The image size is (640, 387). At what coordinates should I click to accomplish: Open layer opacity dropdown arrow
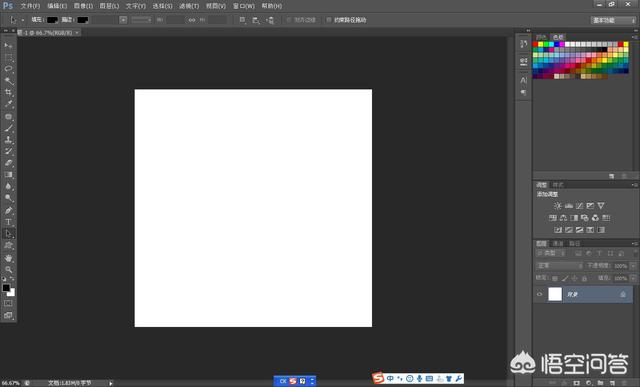(x=633, y=266)
